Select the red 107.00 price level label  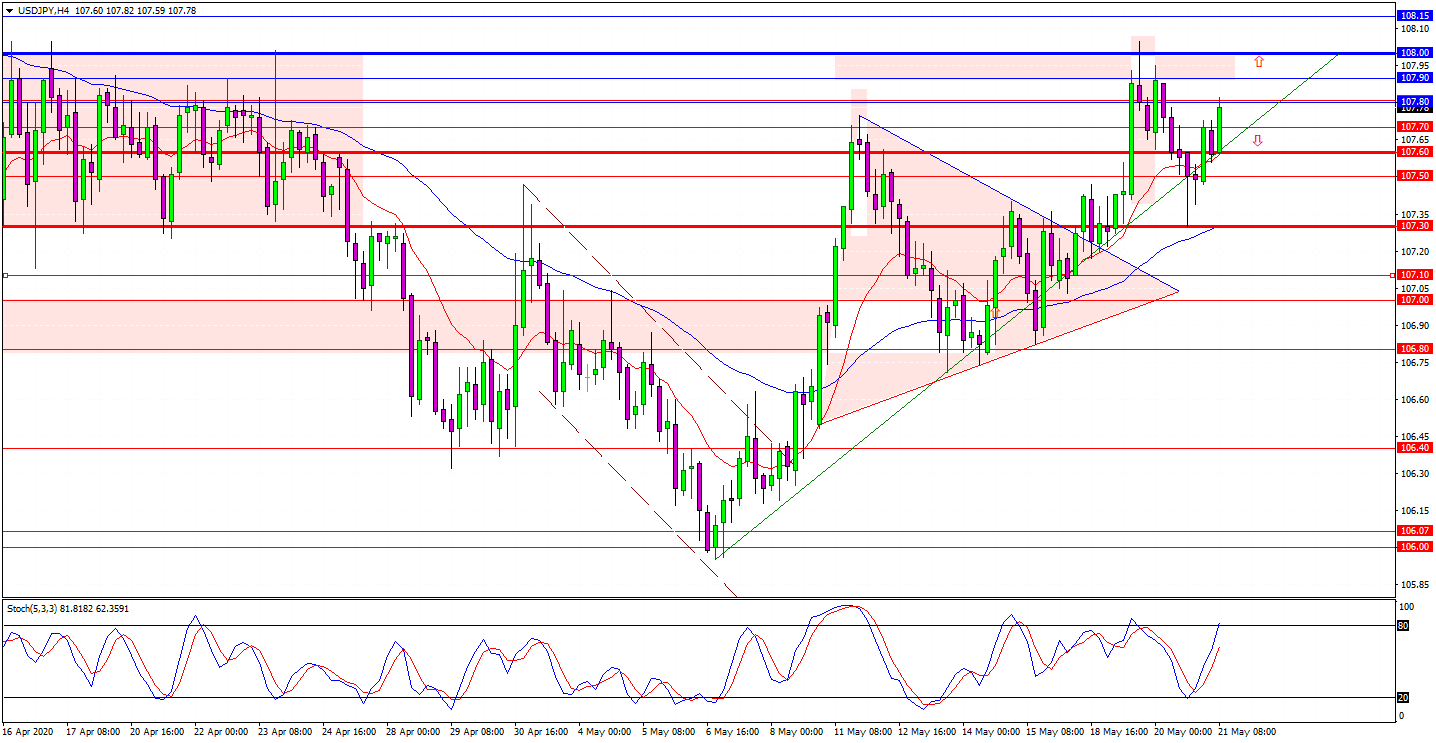coord(1415,300)
